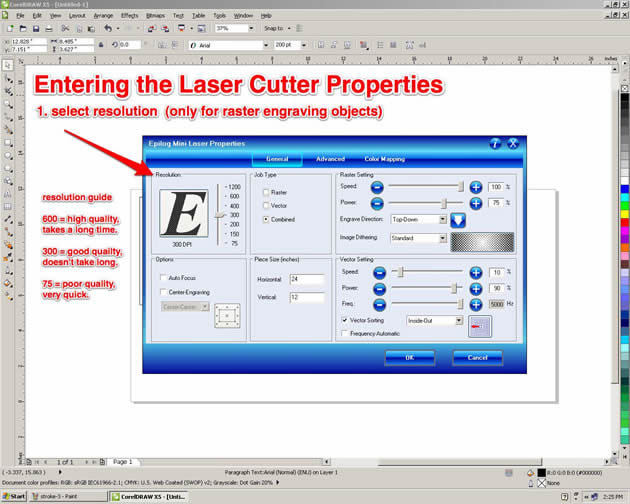Open the 200 pt font size dropdown

(304, 45)
